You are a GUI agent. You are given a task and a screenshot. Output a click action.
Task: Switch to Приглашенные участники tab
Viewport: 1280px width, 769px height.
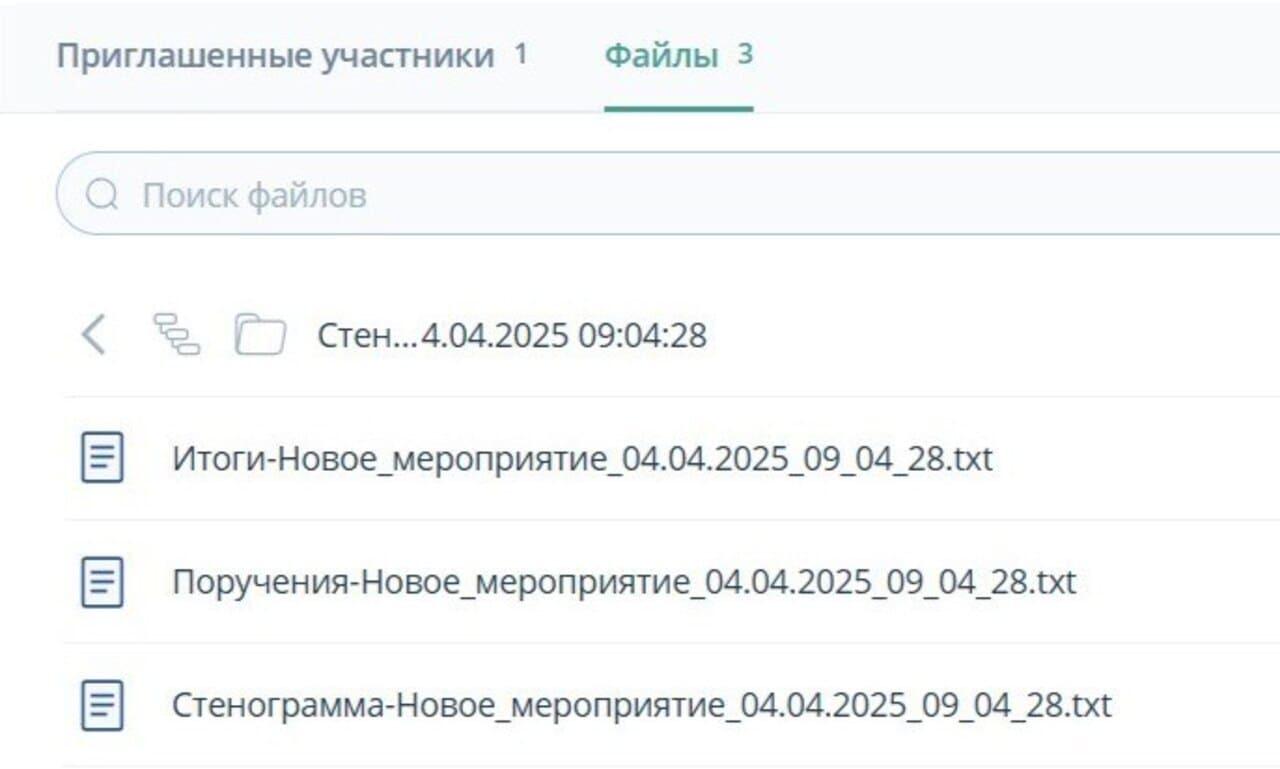tap(275, 56)
